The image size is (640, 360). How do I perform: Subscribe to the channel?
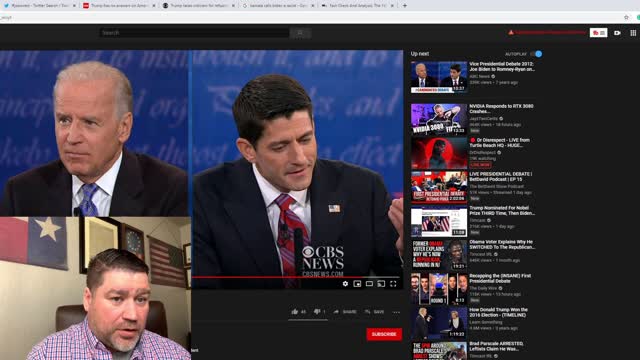(384, 334)
